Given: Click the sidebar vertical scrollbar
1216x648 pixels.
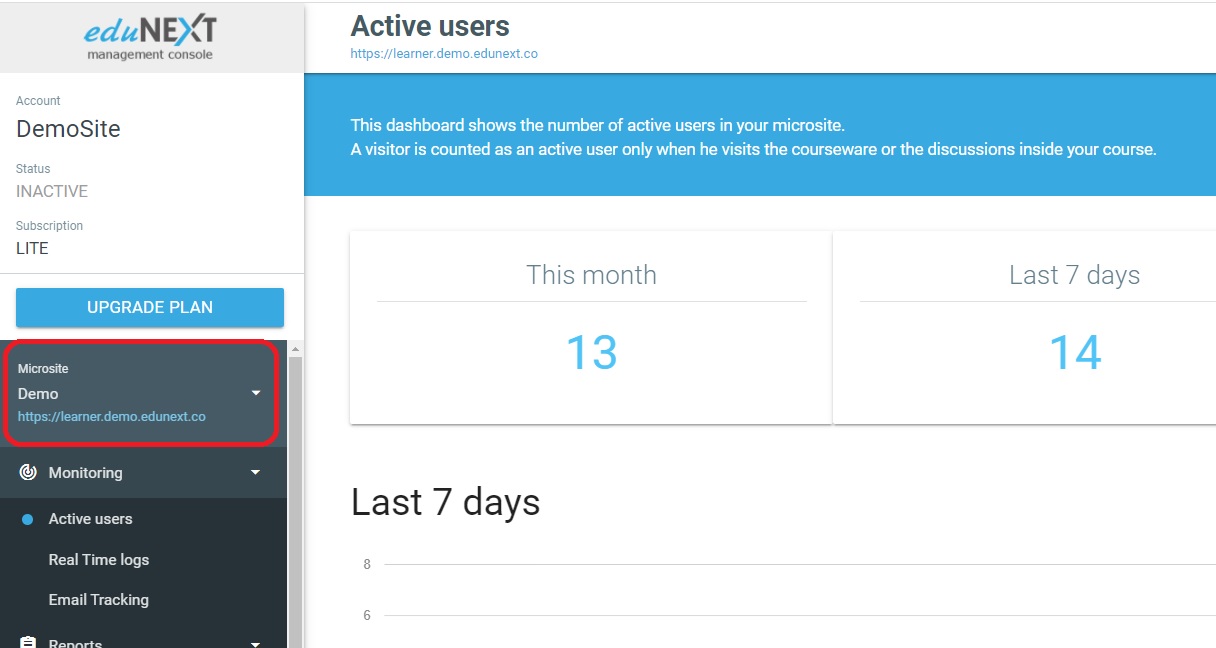Looking at the screenshot, I should pyautogui.click(x=295, y=500).
